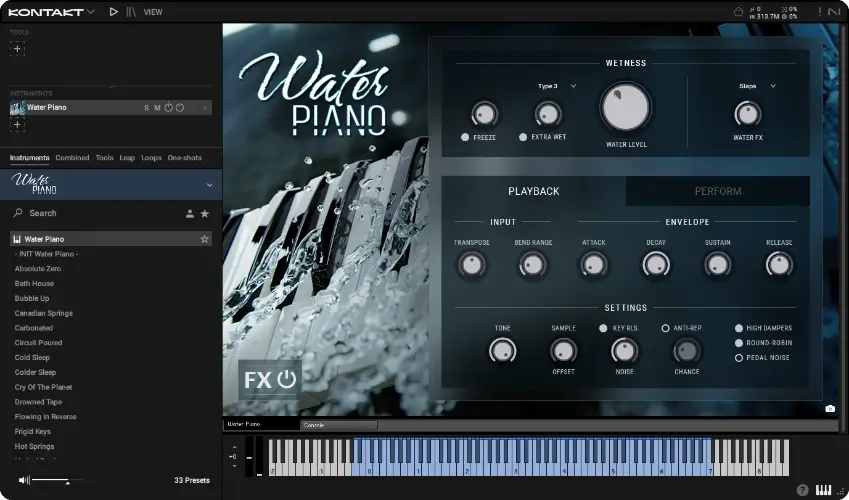Mute the Water Piano instrument

[x=157, y=108]
